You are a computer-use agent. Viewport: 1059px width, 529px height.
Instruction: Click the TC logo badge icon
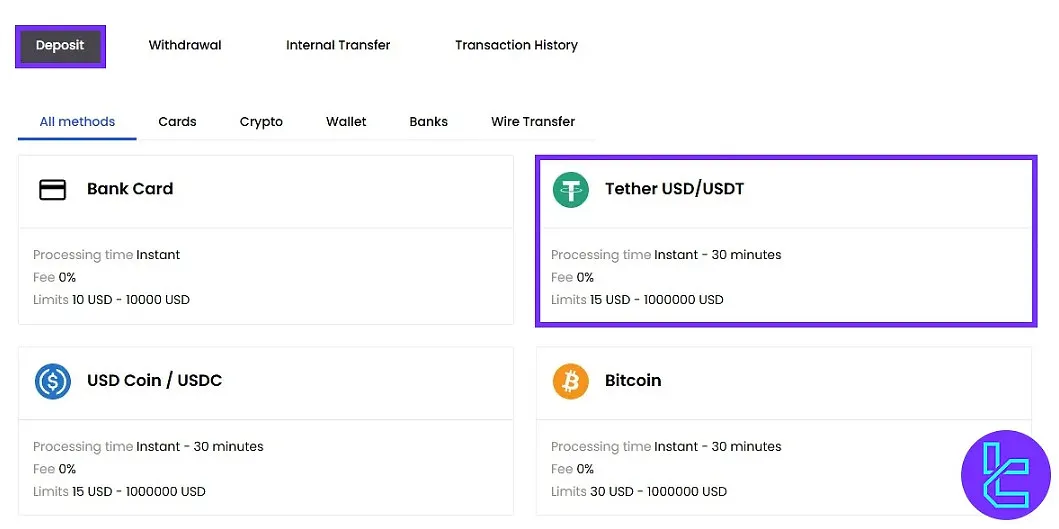pyautogui.click(x=1004, y=474)
